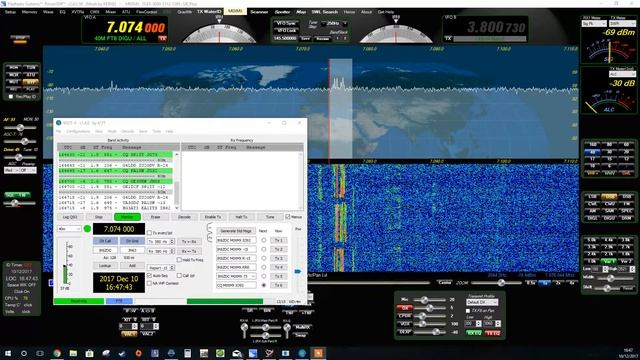Select the 40 meter band button
Viewport: 640px width, 360px height.
(x=592, y=152)
